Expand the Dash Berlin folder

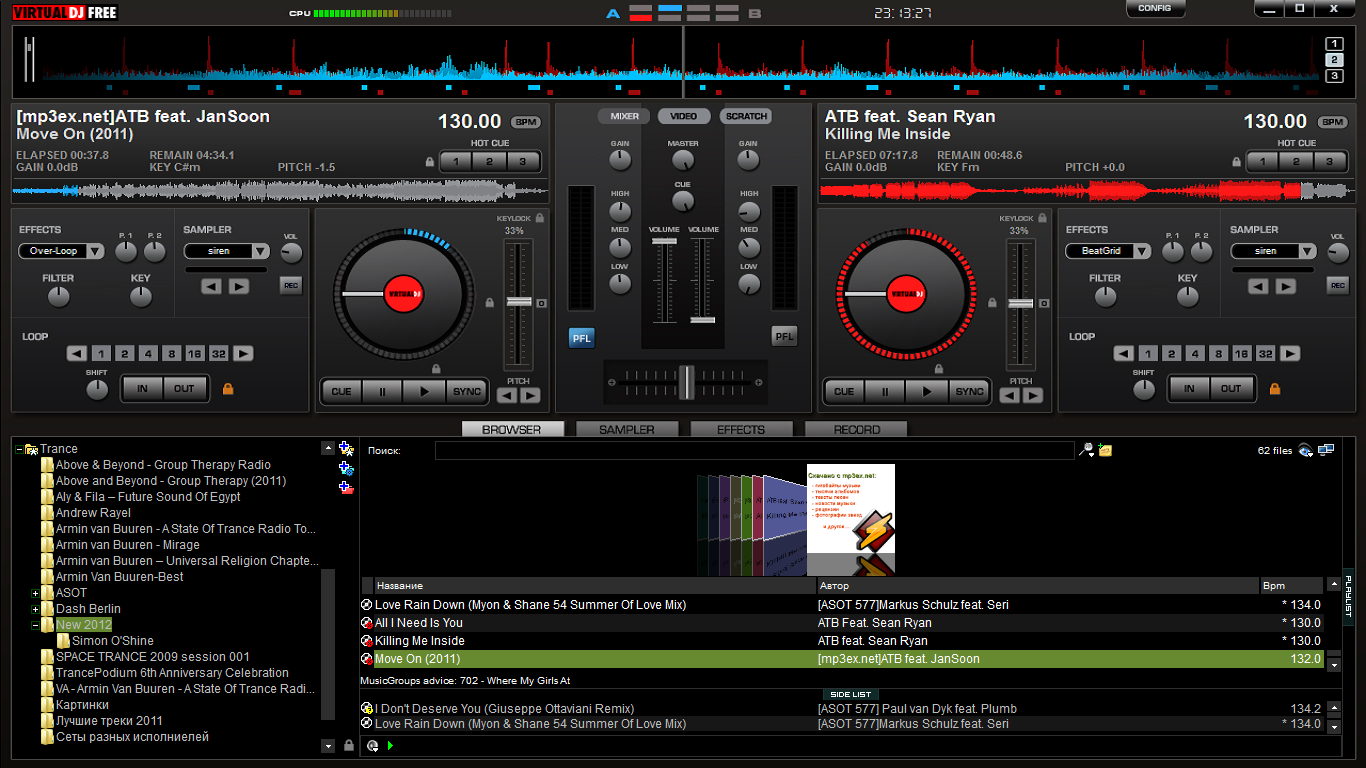tap(35, 609)
